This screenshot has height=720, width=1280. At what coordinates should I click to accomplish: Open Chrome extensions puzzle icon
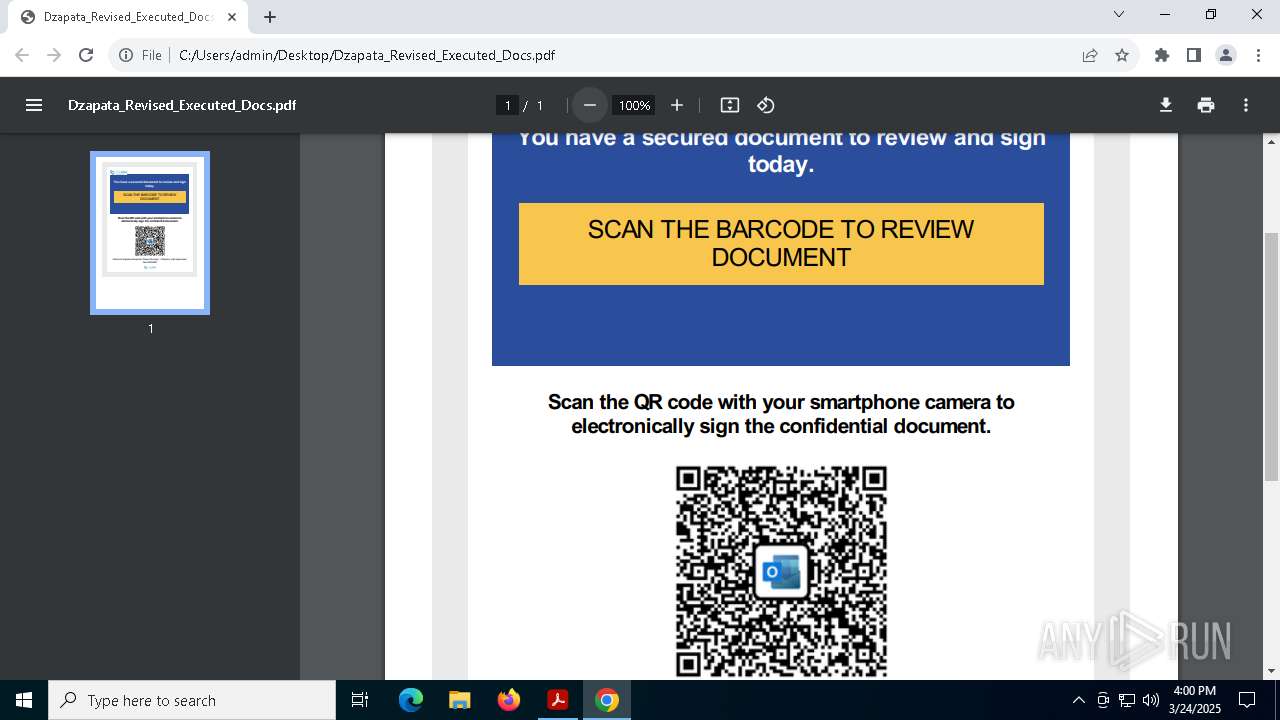(1162, 55)
